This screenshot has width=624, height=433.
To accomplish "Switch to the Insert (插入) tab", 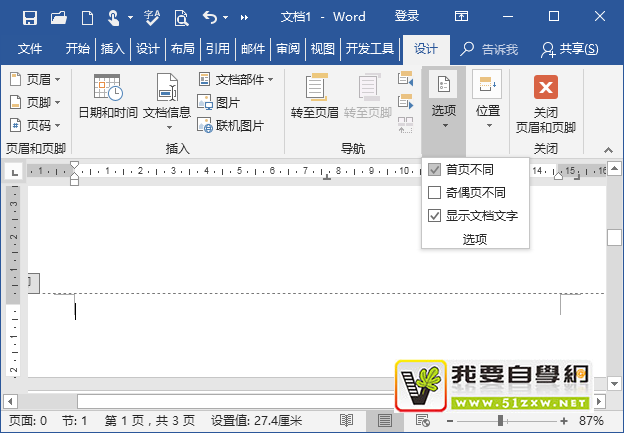I will pyautogui.click(x=113, y=49).
